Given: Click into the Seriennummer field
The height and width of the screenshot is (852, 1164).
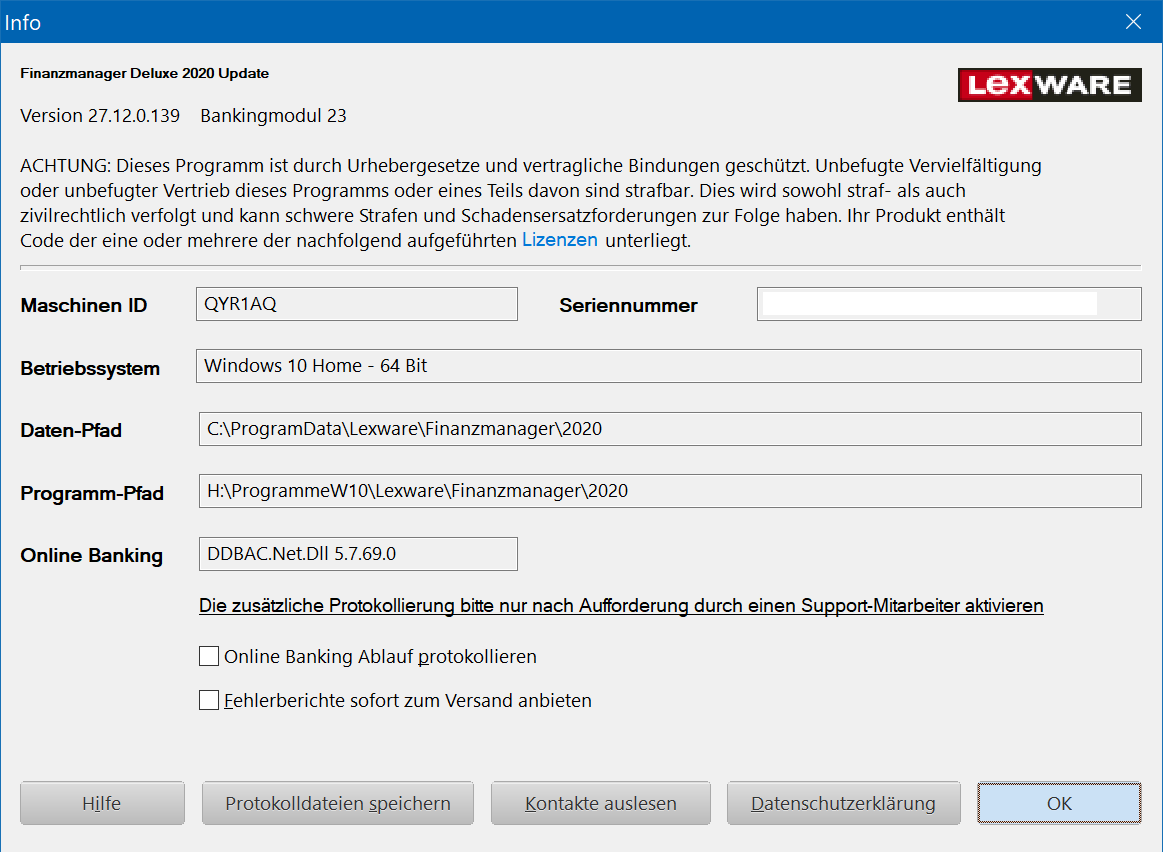Looking at the screenshot, I should click(x=949, y=304).
